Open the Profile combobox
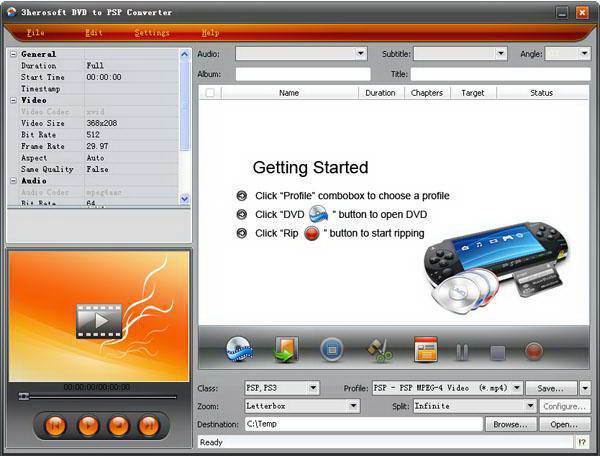Viewport: 600px width, 456px height. (517, 388)
